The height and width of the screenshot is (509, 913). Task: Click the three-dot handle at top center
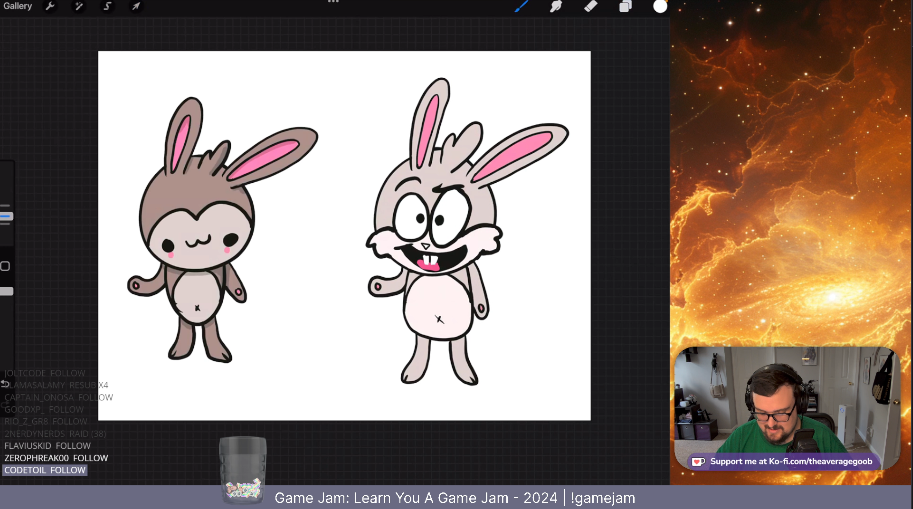pos(334,2)
